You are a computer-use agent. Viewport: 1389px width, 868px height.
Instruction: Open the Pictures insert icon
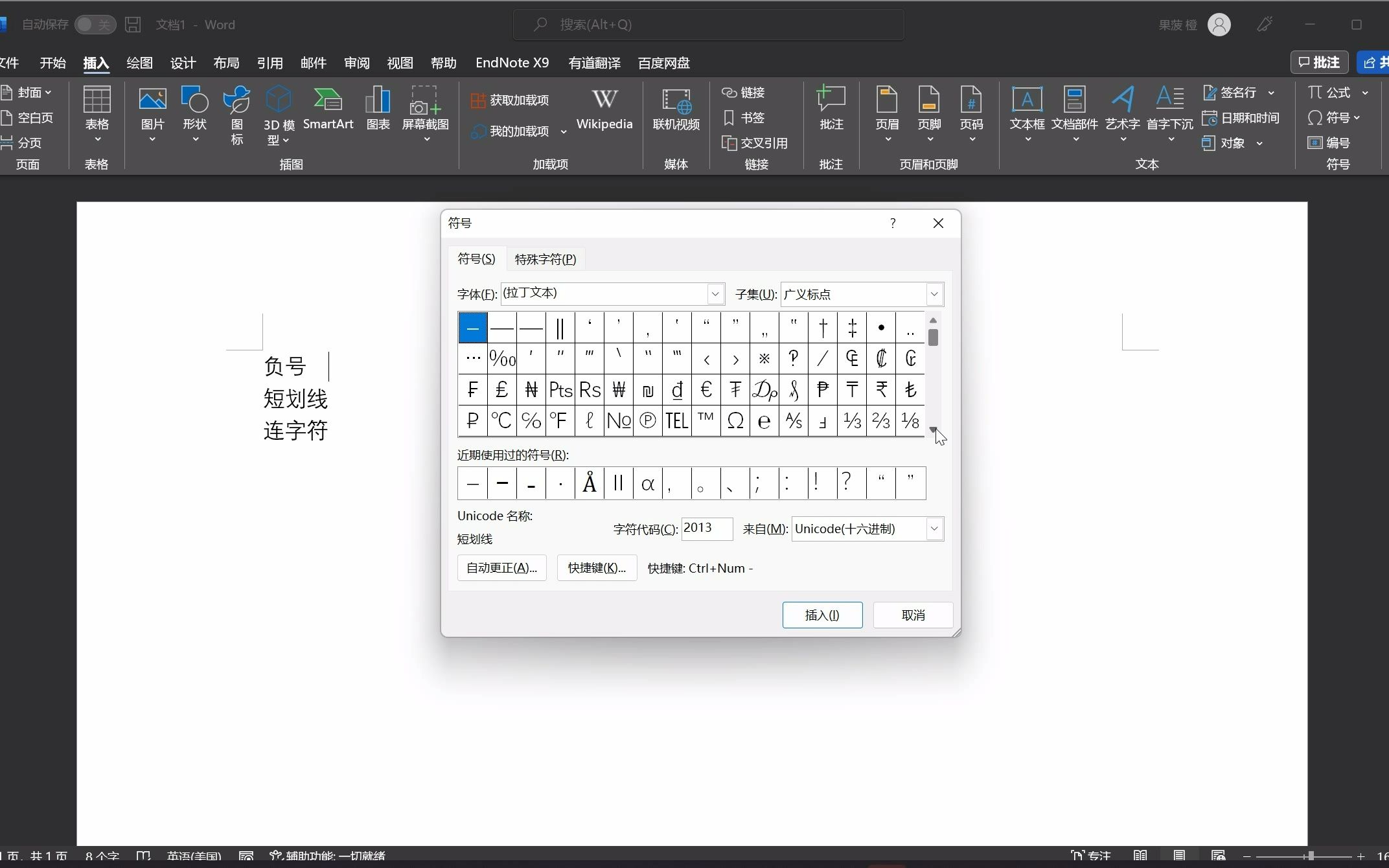(153, 114)
